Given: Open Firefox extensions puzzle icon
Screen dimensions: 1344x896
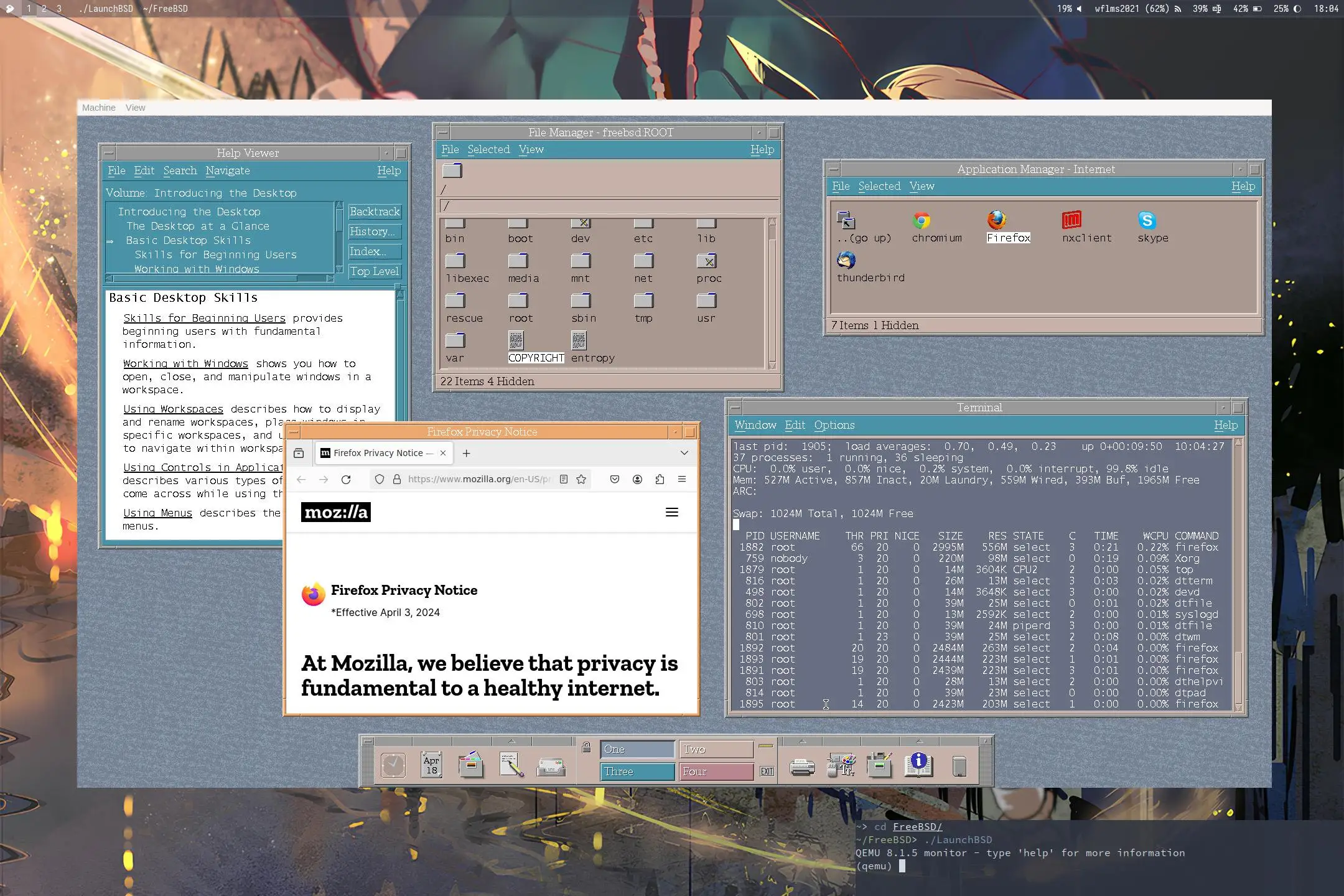Looking at the screenshot, I should click(x=660, y=479).
